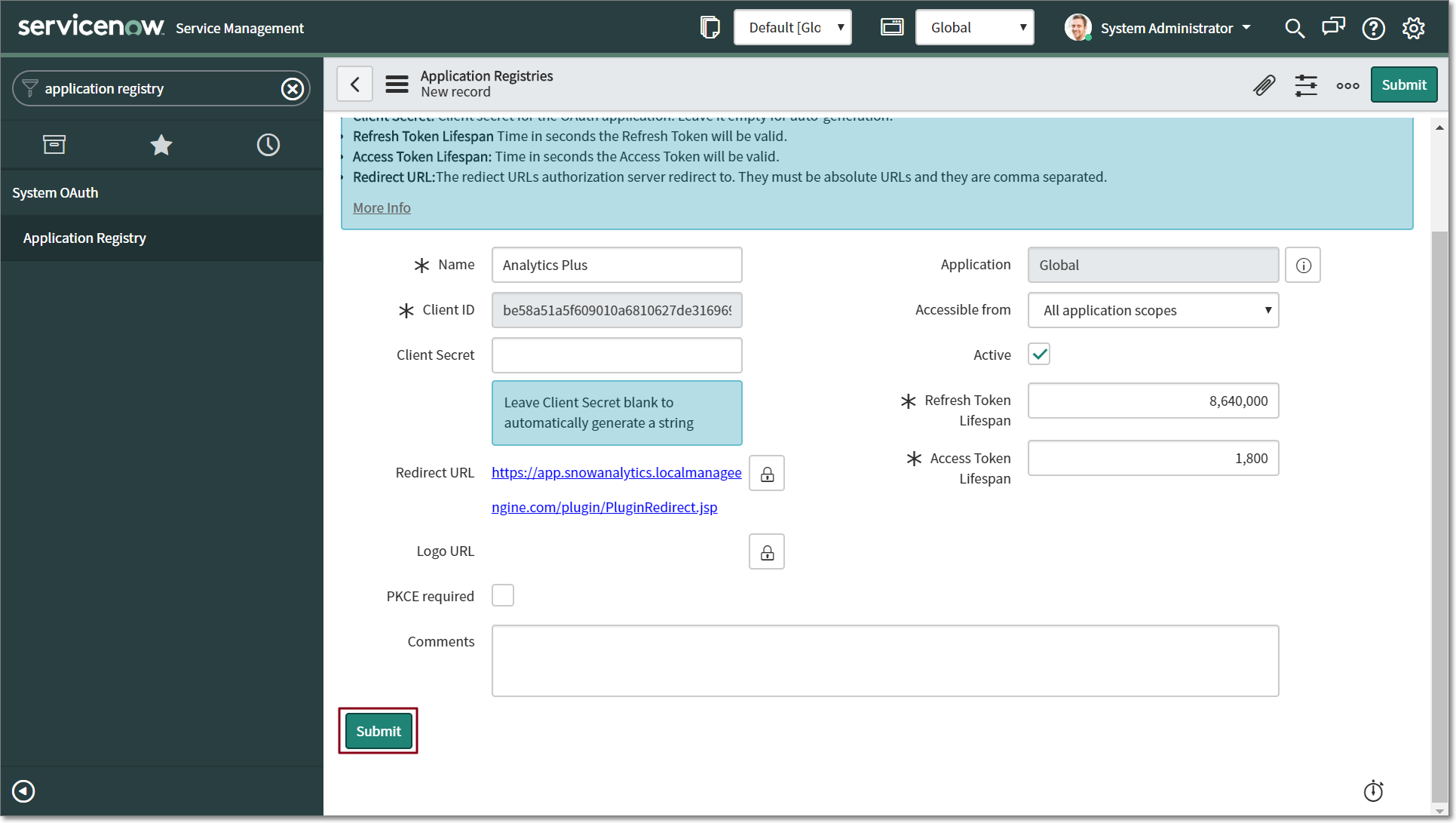1456x823 pixels.
Task: Toggle the Active checkbox
Action: [1039, 355]
